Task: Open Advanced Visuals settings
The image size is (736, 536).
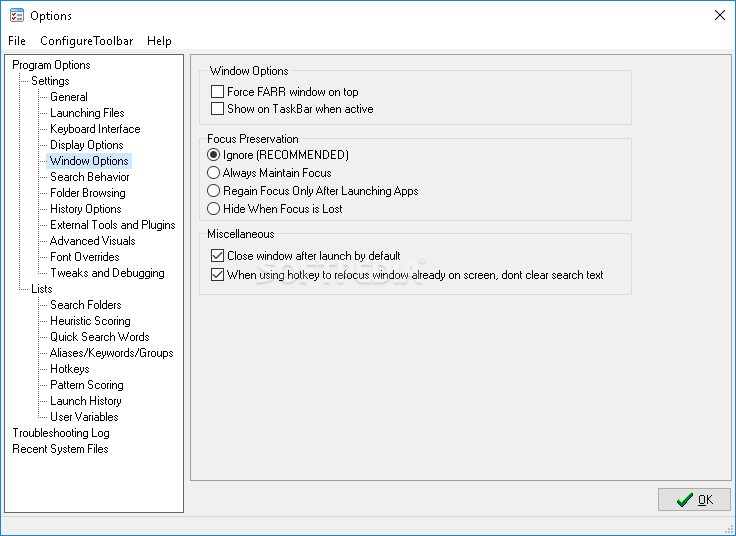Action: [x=92, y=240]
